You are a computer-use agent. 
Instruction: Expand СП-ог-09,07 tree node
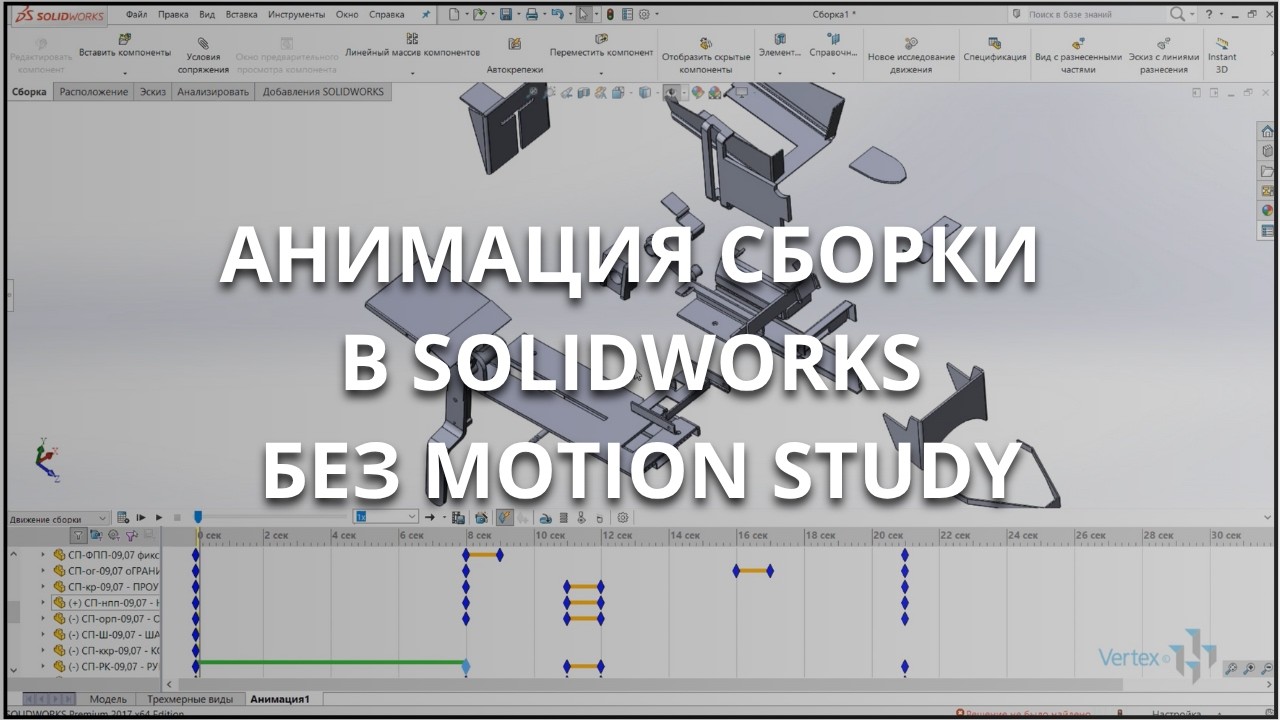tap(43, 570)
